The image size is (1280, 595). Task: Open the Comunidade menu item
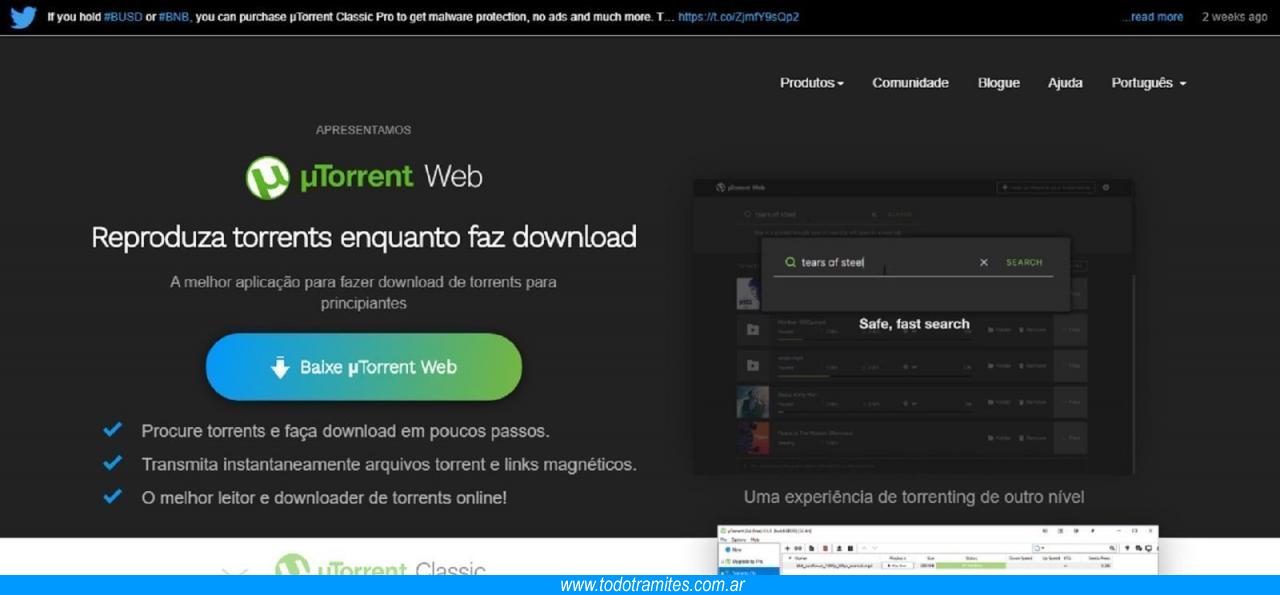point(910,83)
